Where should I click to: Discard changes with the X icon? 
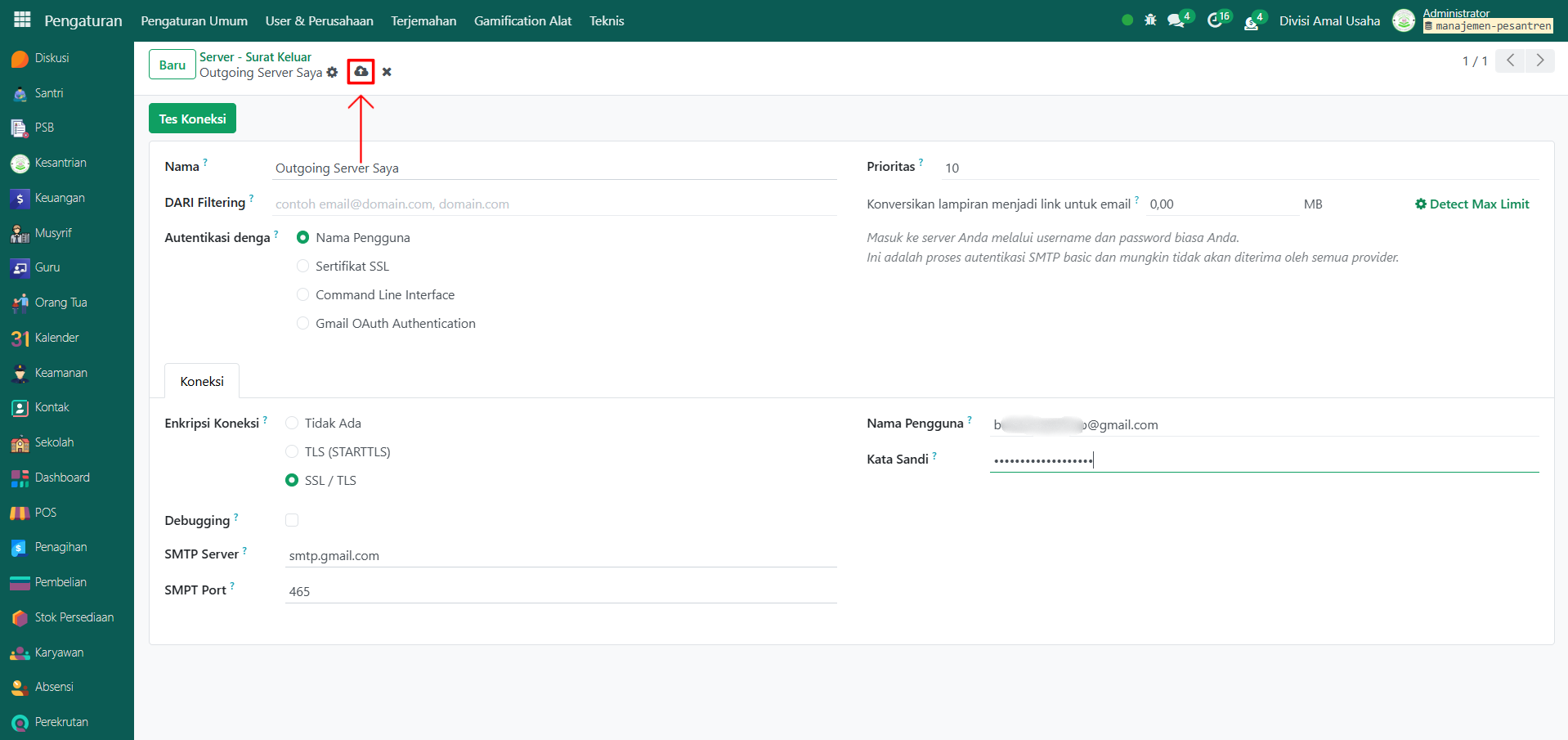(387, 72)
